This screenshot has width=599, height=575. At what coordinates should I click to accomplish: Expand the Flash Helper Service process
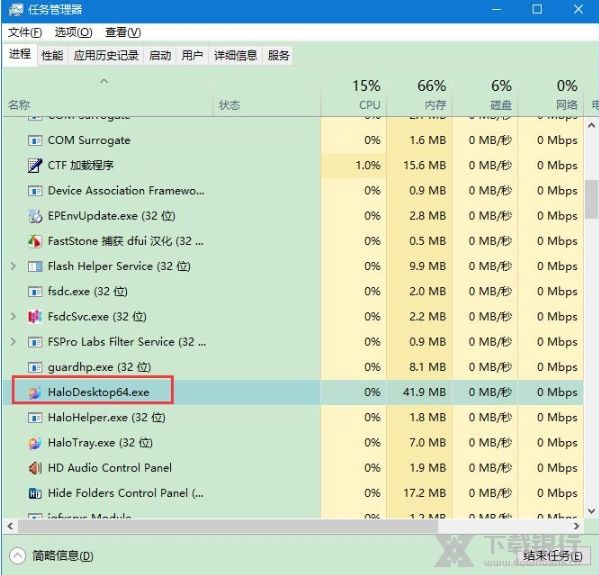pyautogui.click(x=13, y=266)
